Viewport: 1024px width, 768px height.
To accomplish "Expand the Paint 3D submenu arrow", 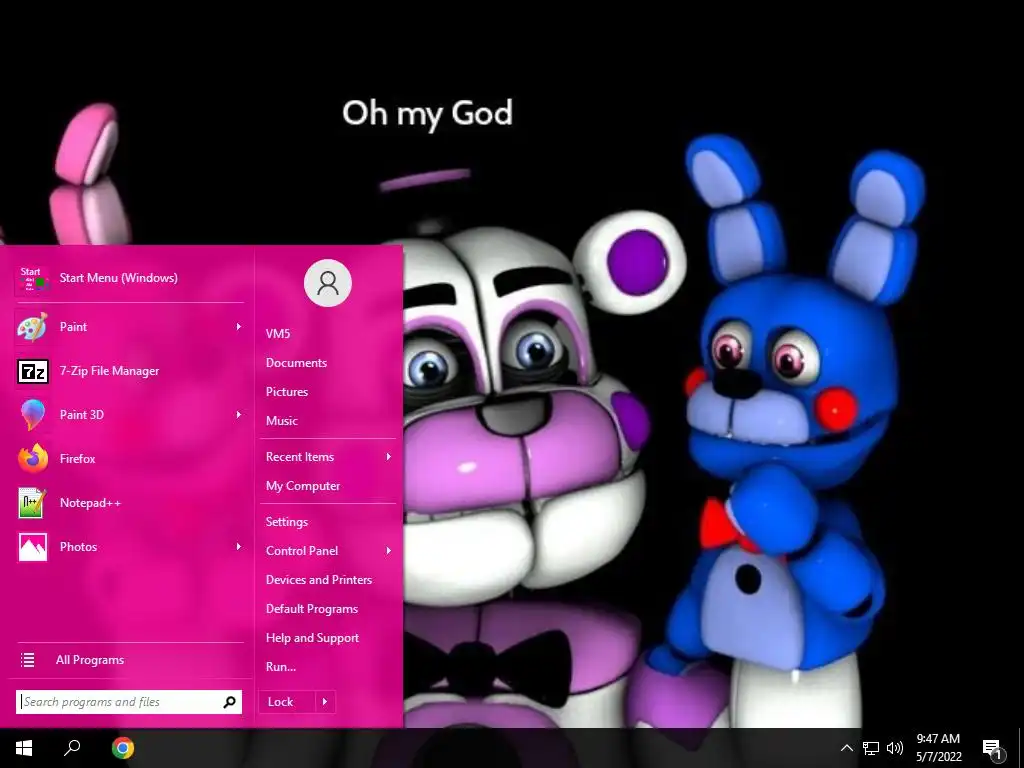I will [238, 415].
